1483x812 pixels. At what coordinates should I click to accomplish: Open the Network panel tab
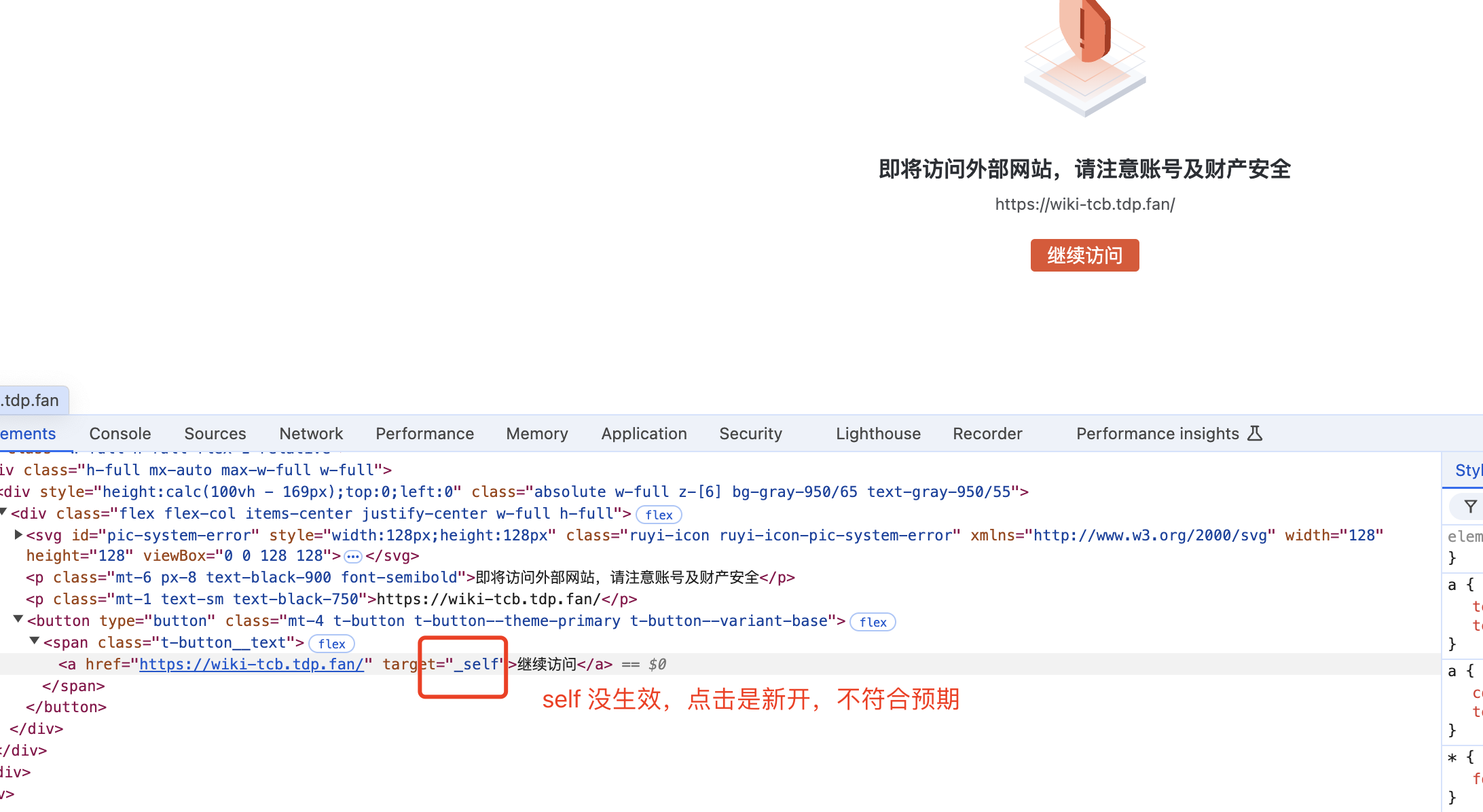(311, 434)
